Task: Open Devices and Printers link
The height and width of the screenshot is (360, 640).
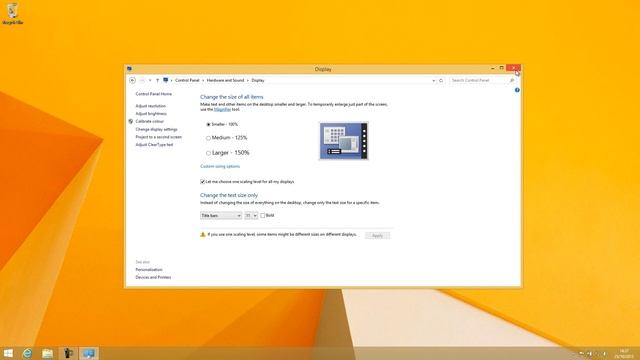Action: (153, 277)
